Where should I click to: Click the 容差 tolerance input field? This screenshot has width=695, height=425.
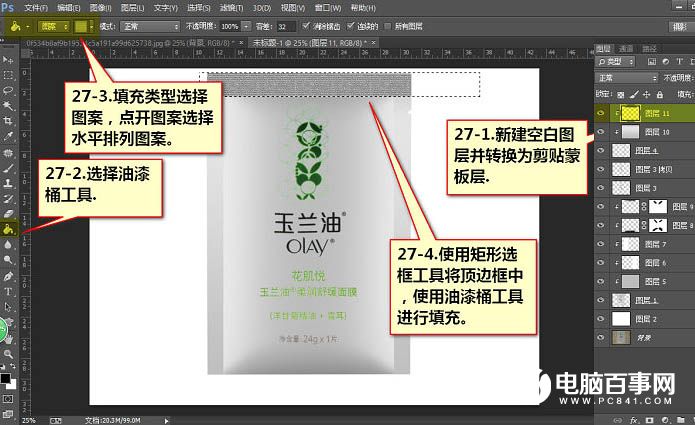[x=286, y=27]
